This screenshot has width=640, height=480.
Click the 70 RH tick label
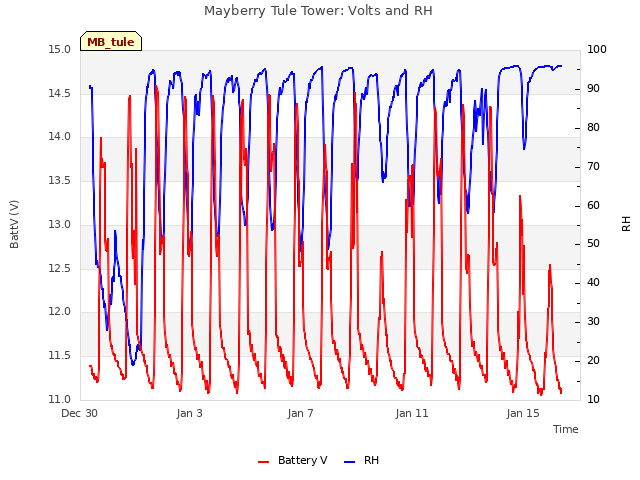(593, 167)
